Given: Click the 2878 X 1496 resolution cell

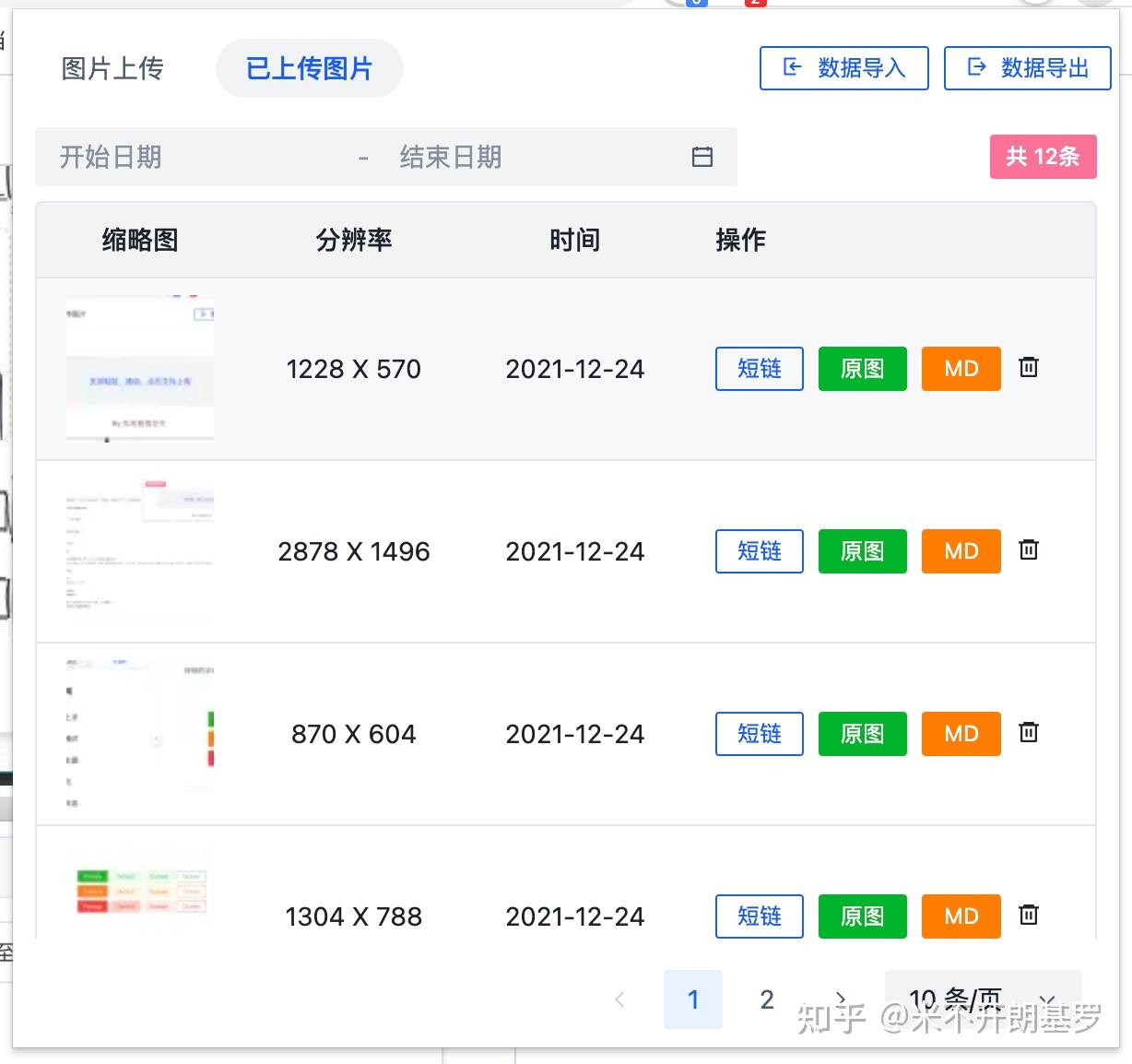Looking at the screenshot, I should pyautogui.click(x=354, y=551).
